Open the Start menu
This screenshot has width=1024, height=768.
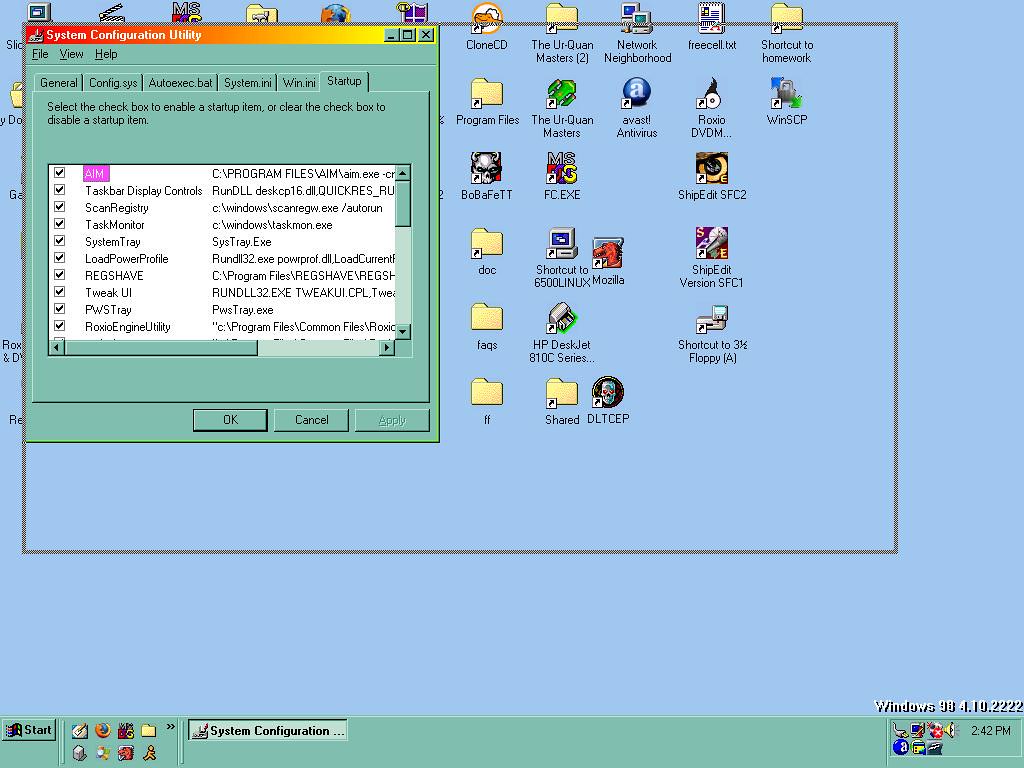[x=29, y=730]
